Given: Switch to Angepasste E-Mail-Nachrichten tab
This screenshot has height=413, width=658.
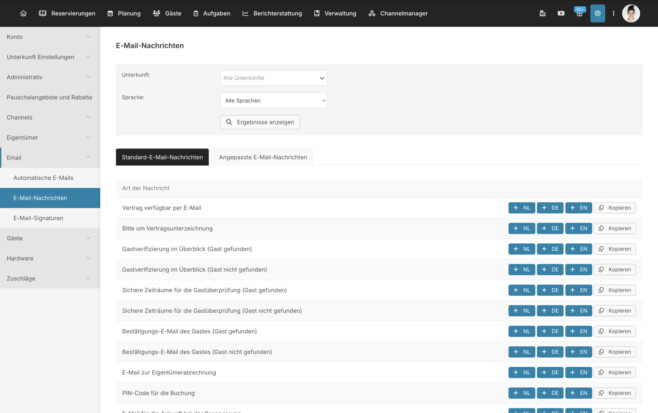Looking at the screenshot, I should pyautogui.click(x=263, y=157).
